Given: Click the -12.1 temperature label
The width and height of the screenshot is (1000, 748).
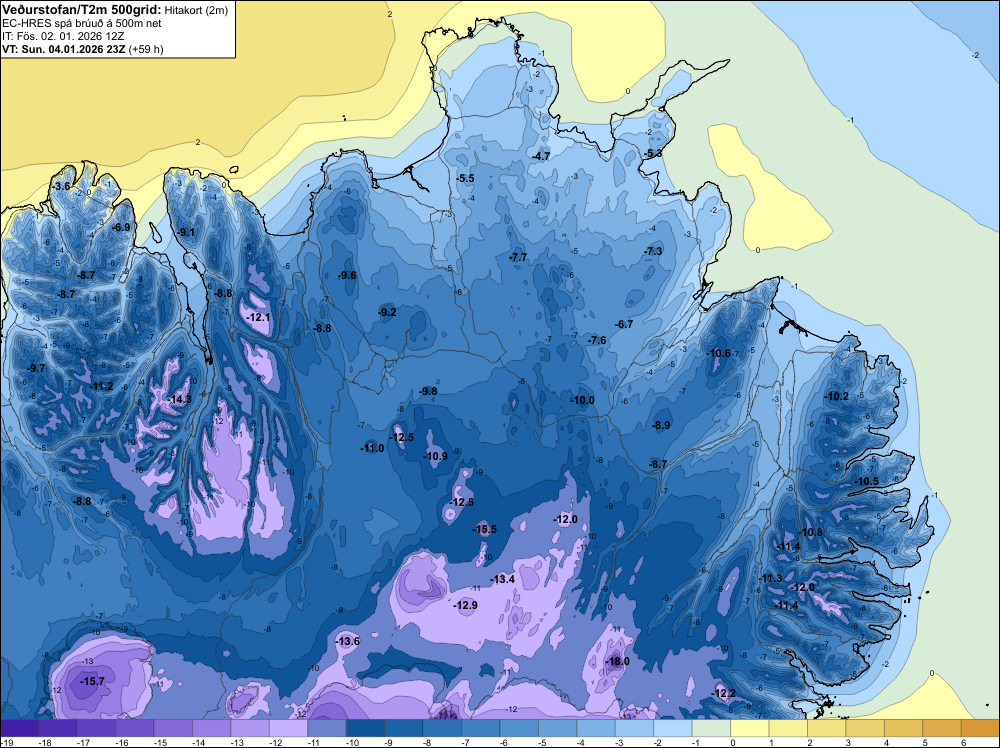Looking at the screenshot, I should pos(258,317).
